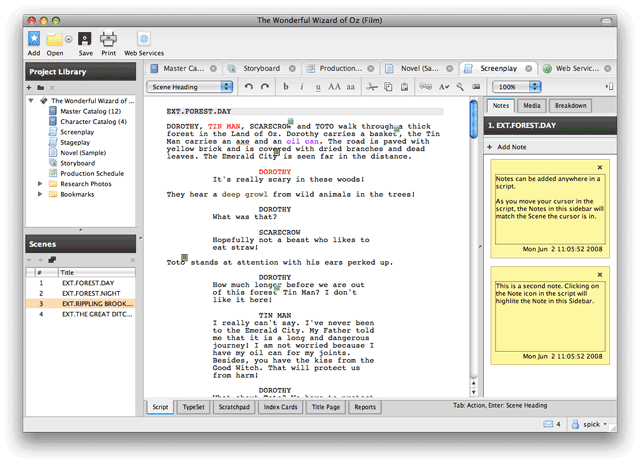This screenshot has width=640, height=464.
Task: Click the Open folder icon
Action: pos(54,39)
